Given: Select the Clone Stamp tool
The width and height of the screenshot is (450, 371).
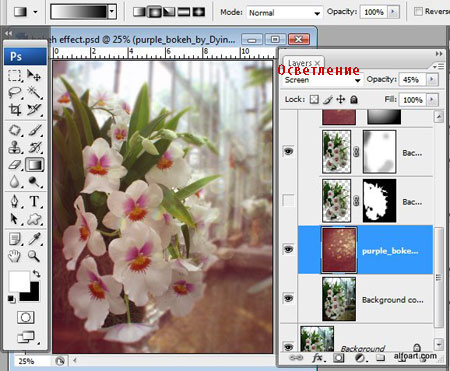Looking at the screenshot, I should tap(15, 147).
